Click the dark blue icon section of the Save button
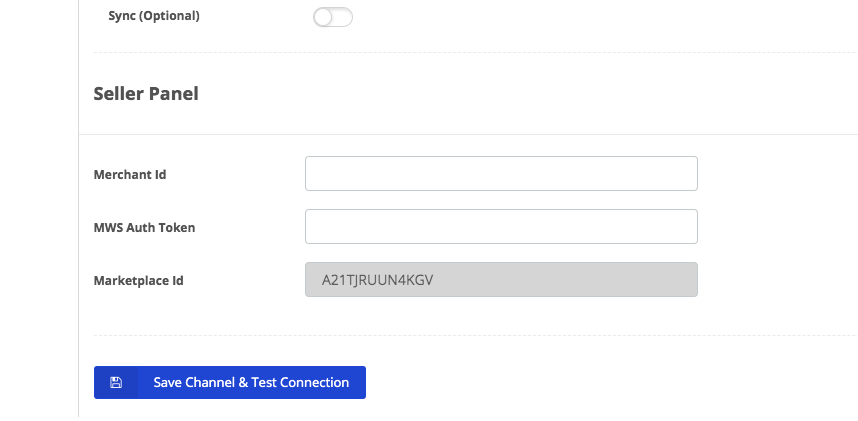 116,383
